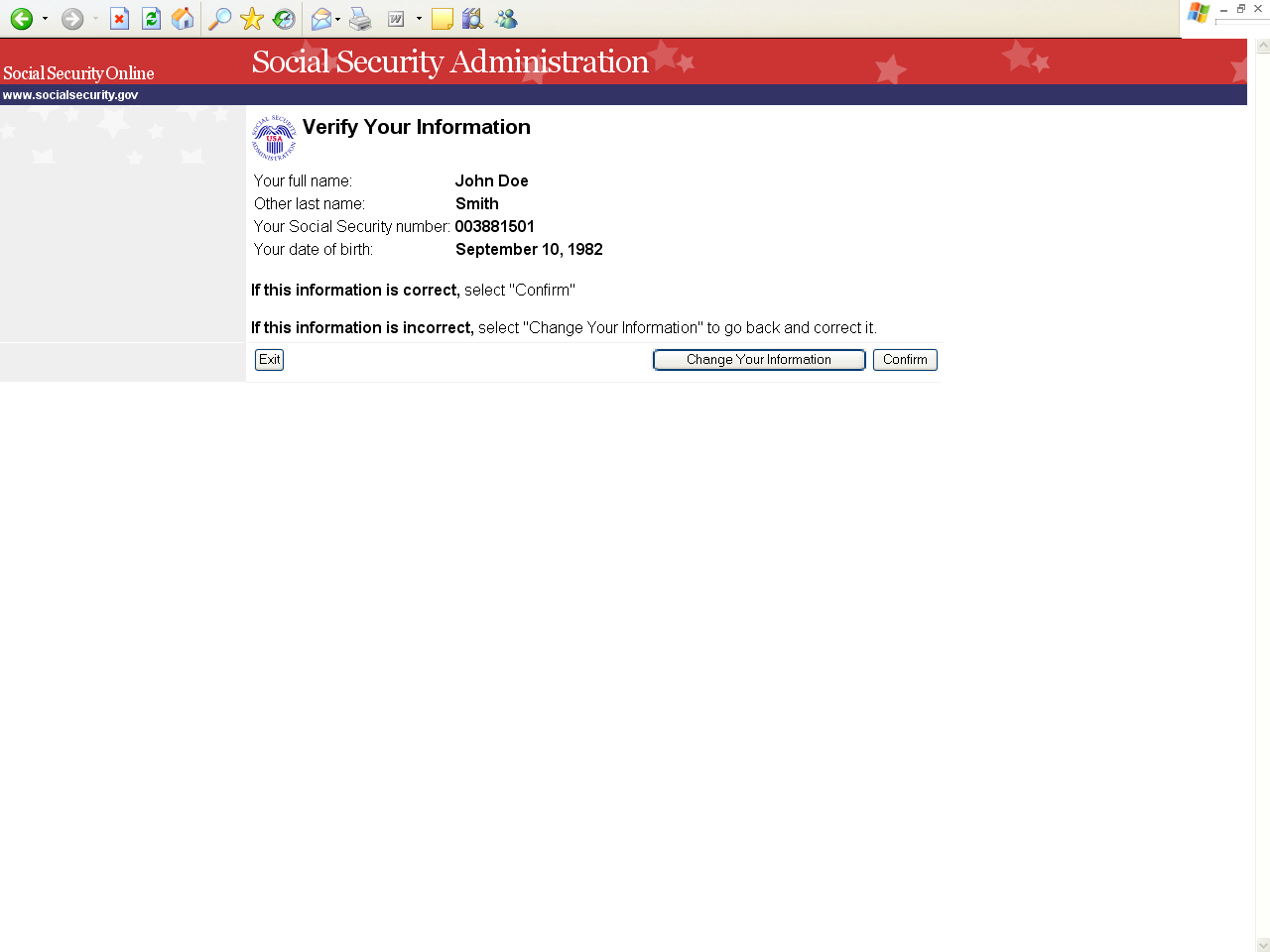Click the Exit button
This screenshot has height=952, width=1270.
[270, 360]
